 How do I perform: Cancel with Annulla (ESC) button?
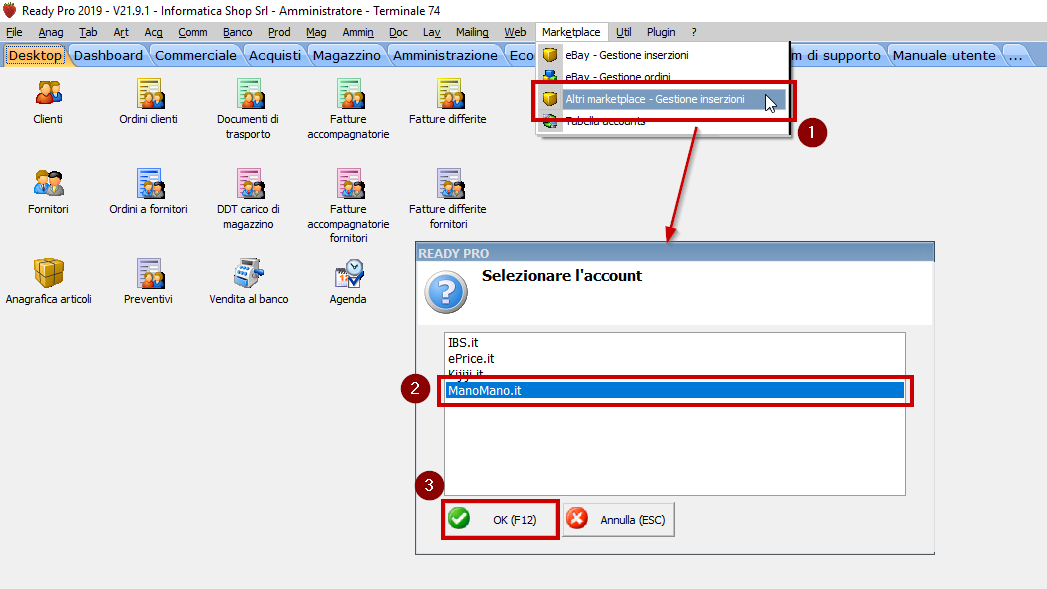(x=618, y=520)
